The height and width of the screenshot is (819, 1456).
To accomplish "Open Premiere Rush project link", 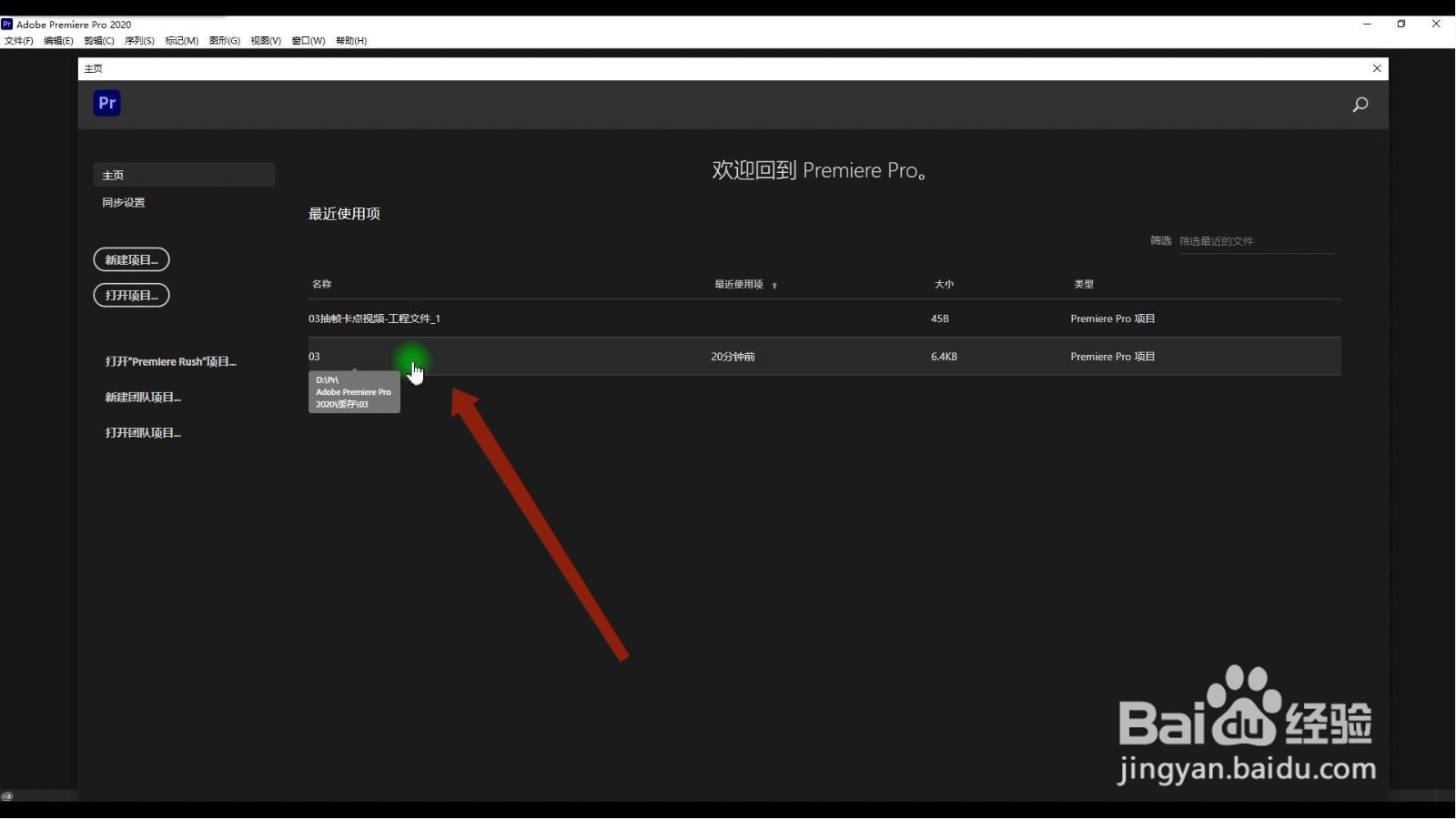I will tap(171, 361).
